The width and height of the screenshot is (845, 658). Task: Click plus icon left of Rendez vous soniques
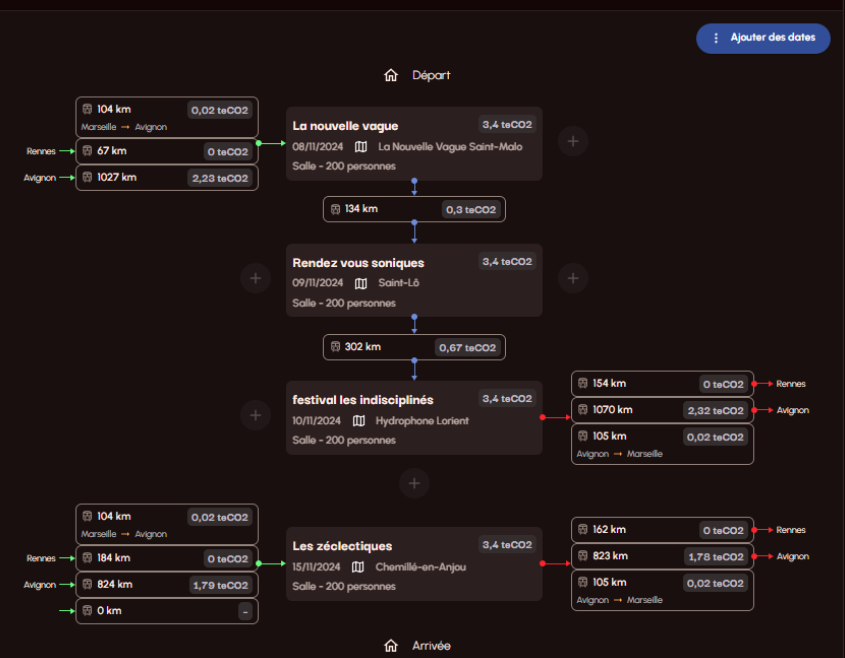tap(255, 278)
